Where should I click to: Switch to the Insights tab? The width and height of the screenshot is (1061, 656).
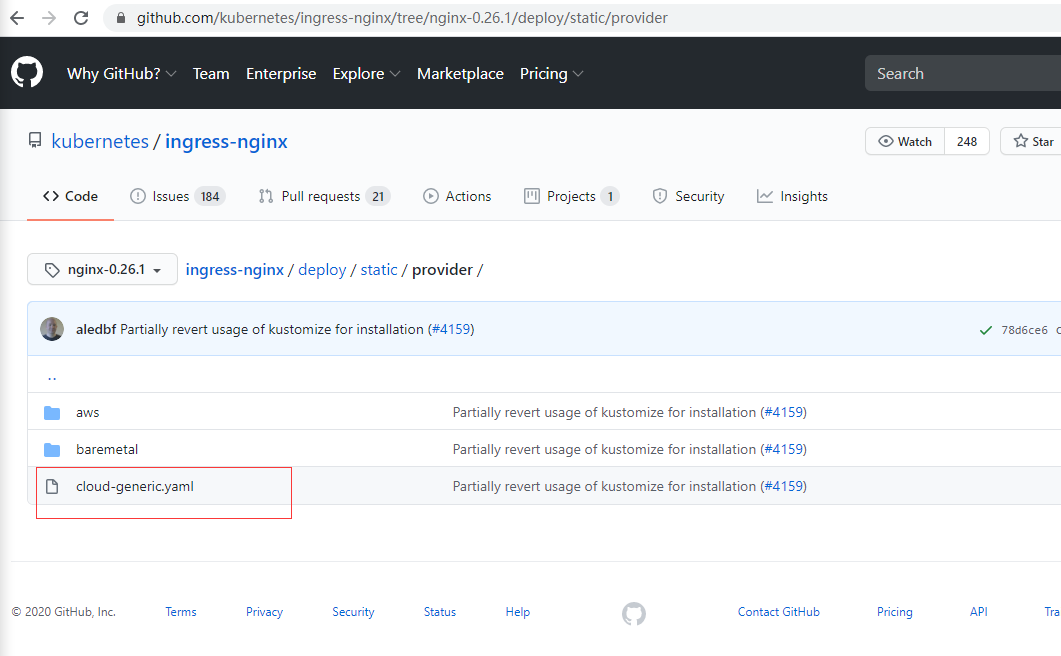(x=792, y=196)
